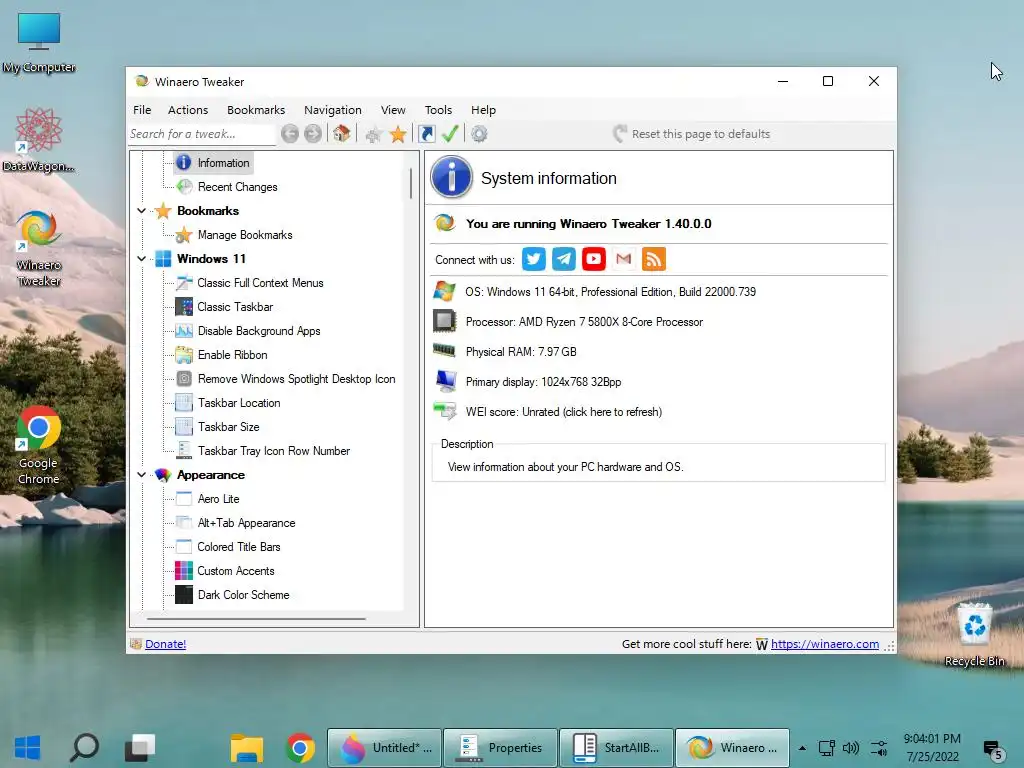Open the Help menu
Viewport: 1024px width, 768px height.
click(483, 110)
